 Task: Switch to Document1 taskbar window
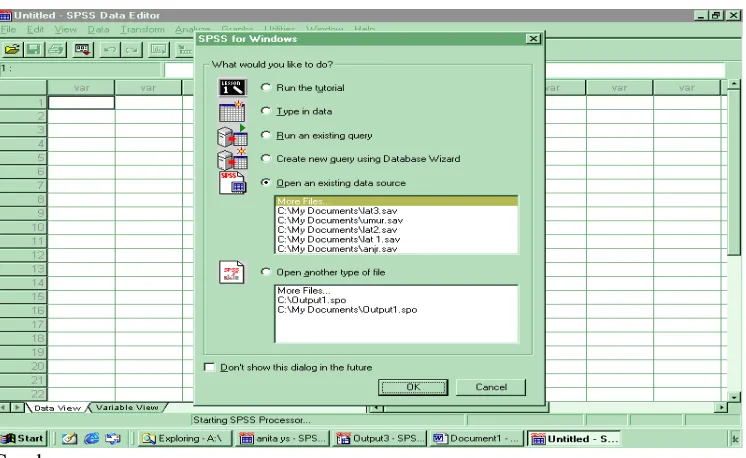pyautogui.click(x=477, y=439)
